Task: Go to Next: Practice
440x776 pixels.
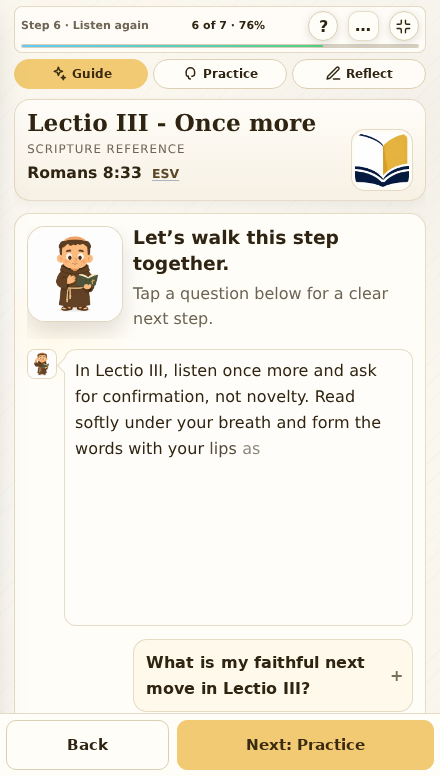Action: coord(305,745)
